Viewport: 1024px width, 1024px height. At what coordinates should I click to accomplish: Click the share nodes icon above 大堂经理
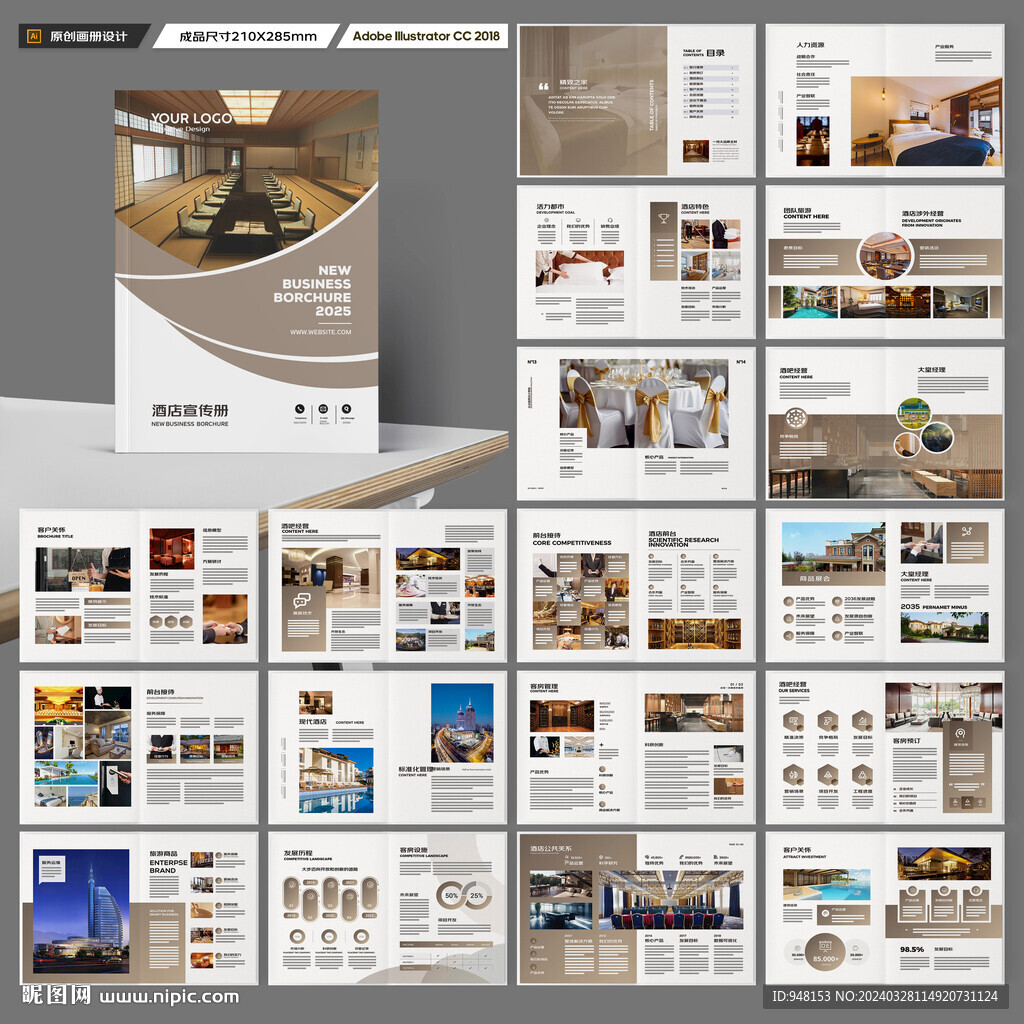967,531
